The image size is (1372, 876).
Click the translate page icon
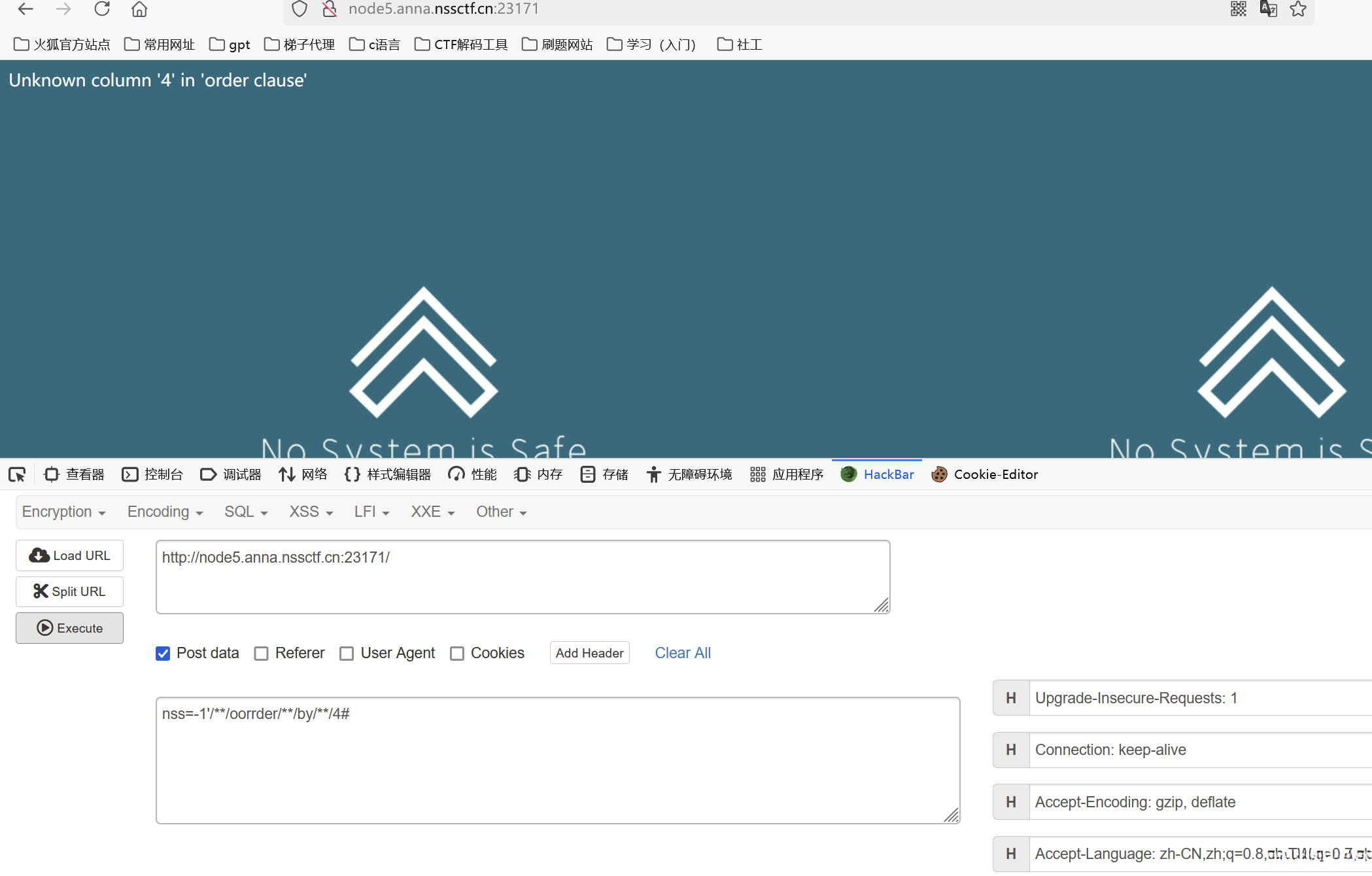[1269, 9]
